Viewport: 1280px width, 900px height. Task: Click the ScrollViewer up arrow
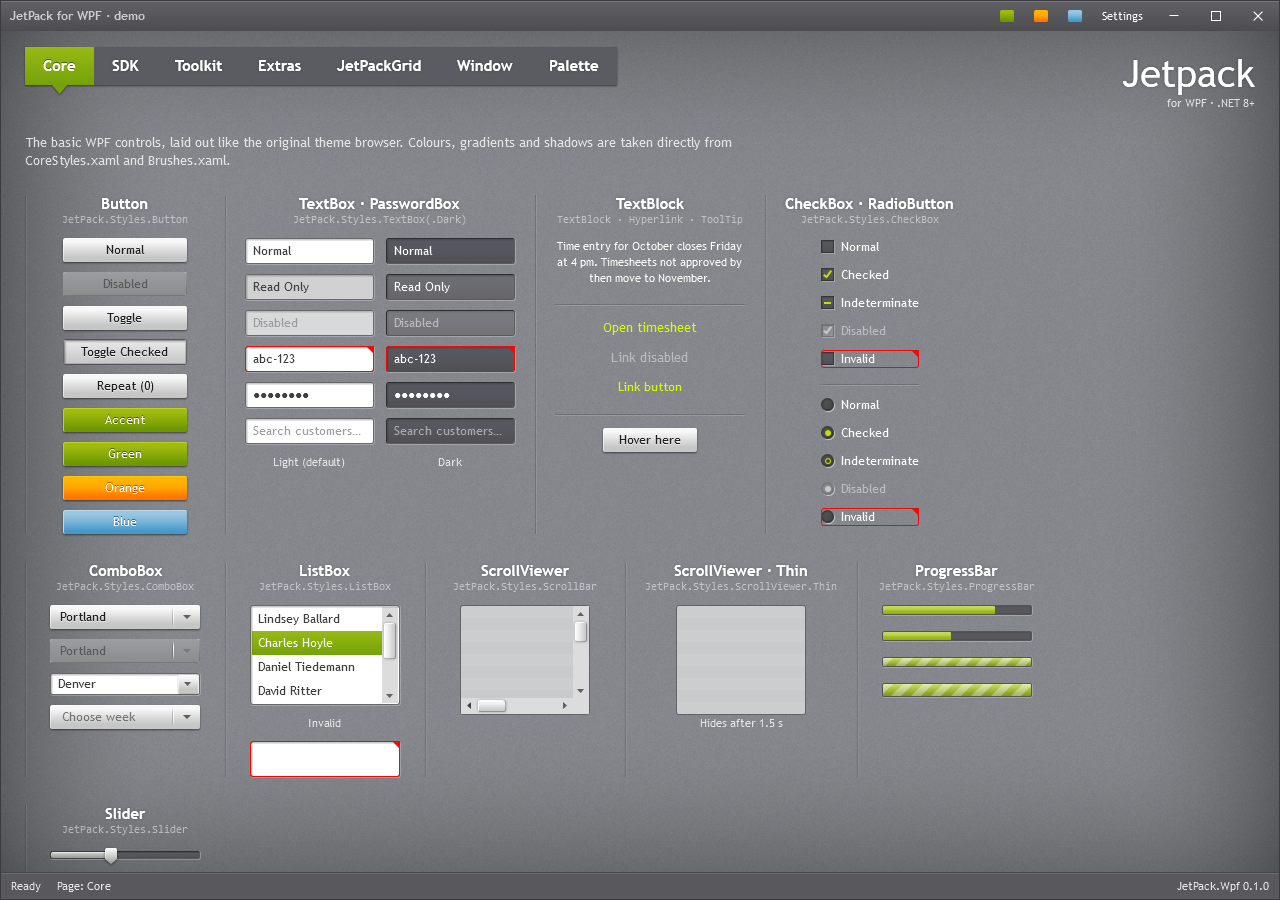tap(580, 614)
